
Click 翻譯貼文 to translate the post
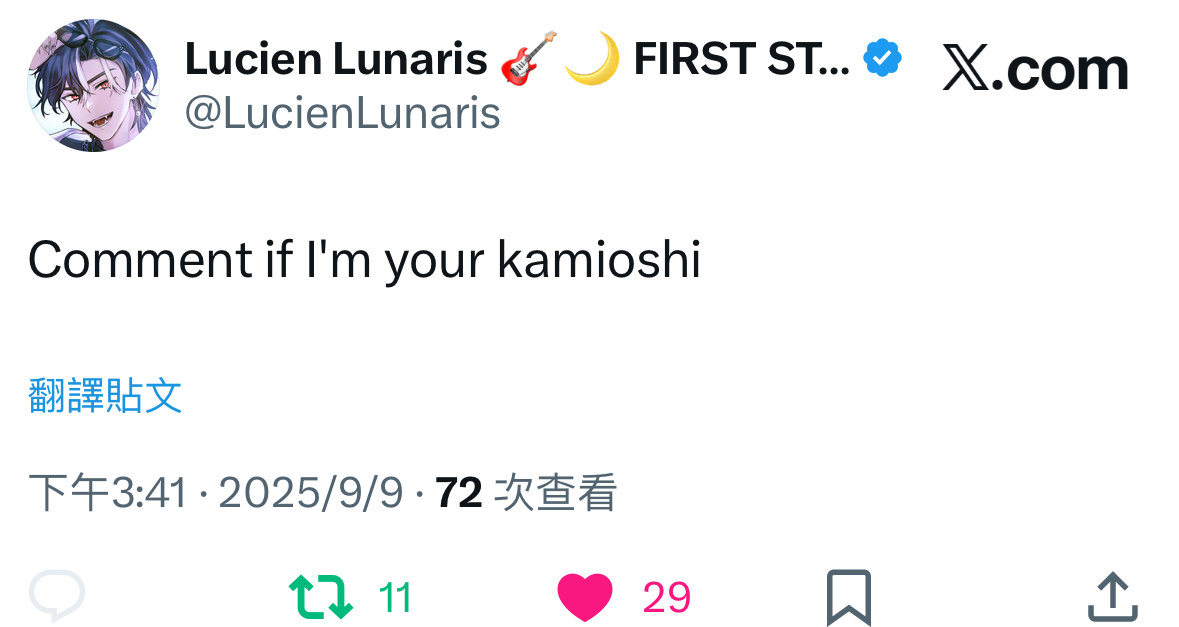pos(105,397)
